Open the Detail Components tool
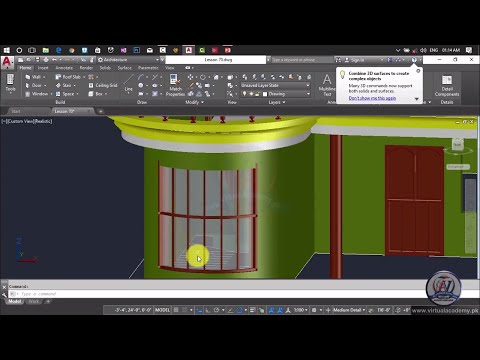 point(447,86)
